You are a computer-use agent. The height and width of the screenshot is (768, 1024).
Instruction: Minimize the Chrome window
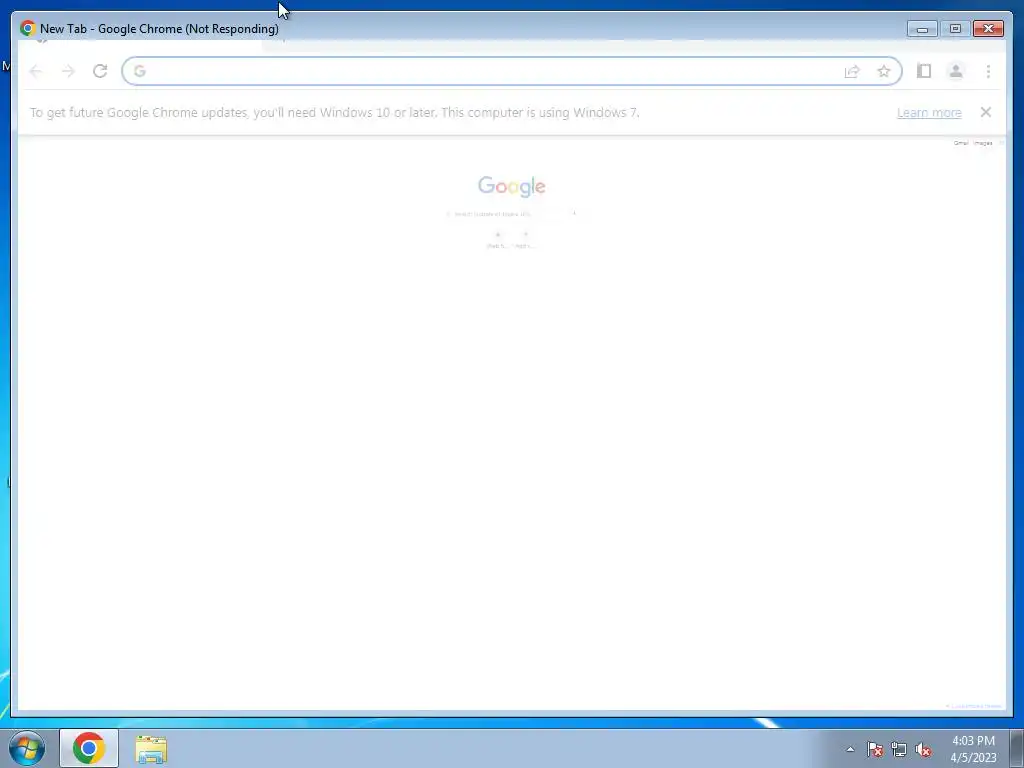tap(922, 29)
